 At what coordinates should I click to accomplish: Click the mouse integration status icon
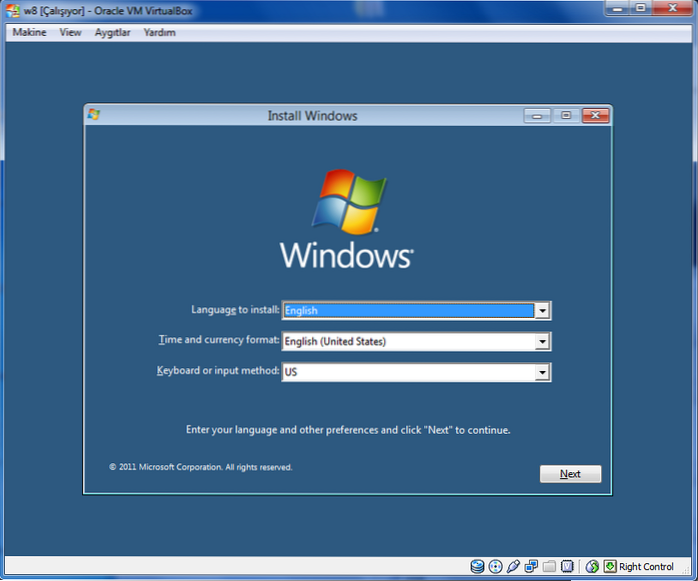[x=592, y=567]
